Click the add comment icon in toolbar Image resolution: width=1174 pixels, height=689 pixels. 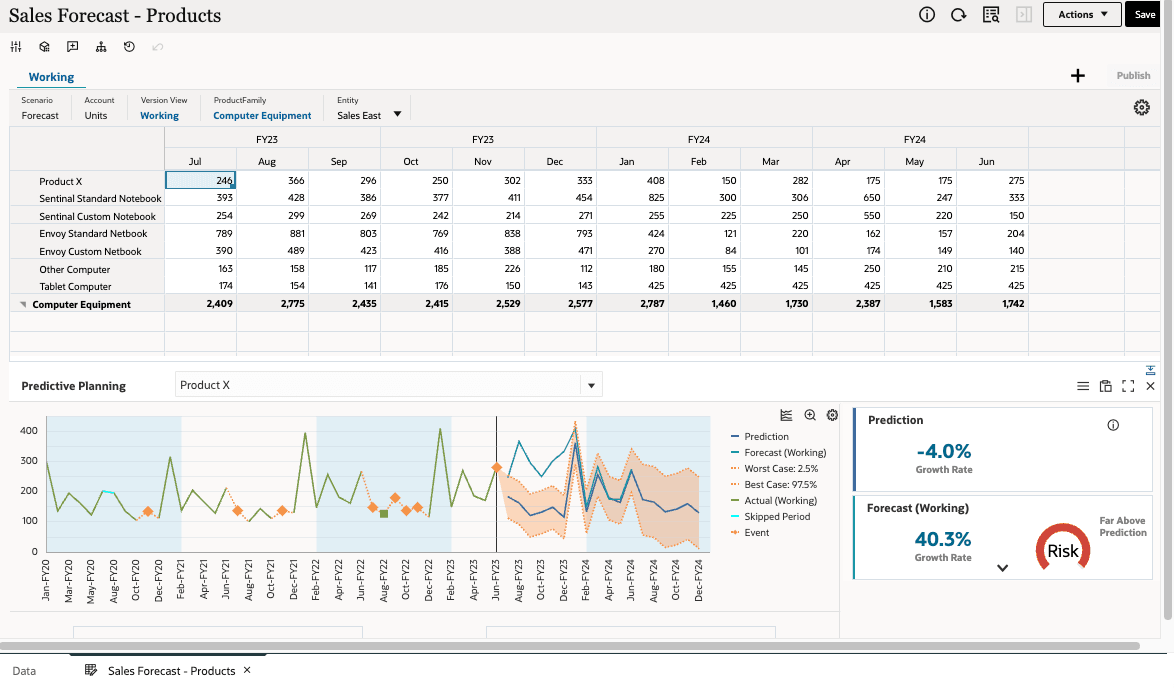(x=73, y=47)
